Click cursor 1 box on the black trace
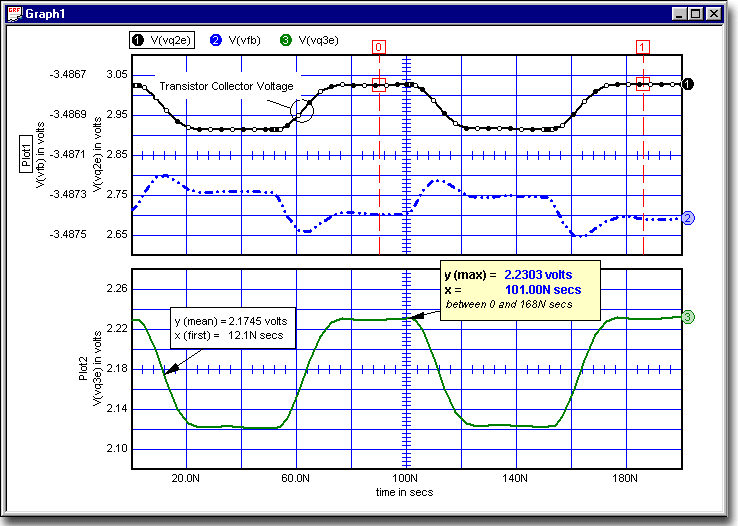The width and height of the screenshot is (738, 526). tap(642, 85)
